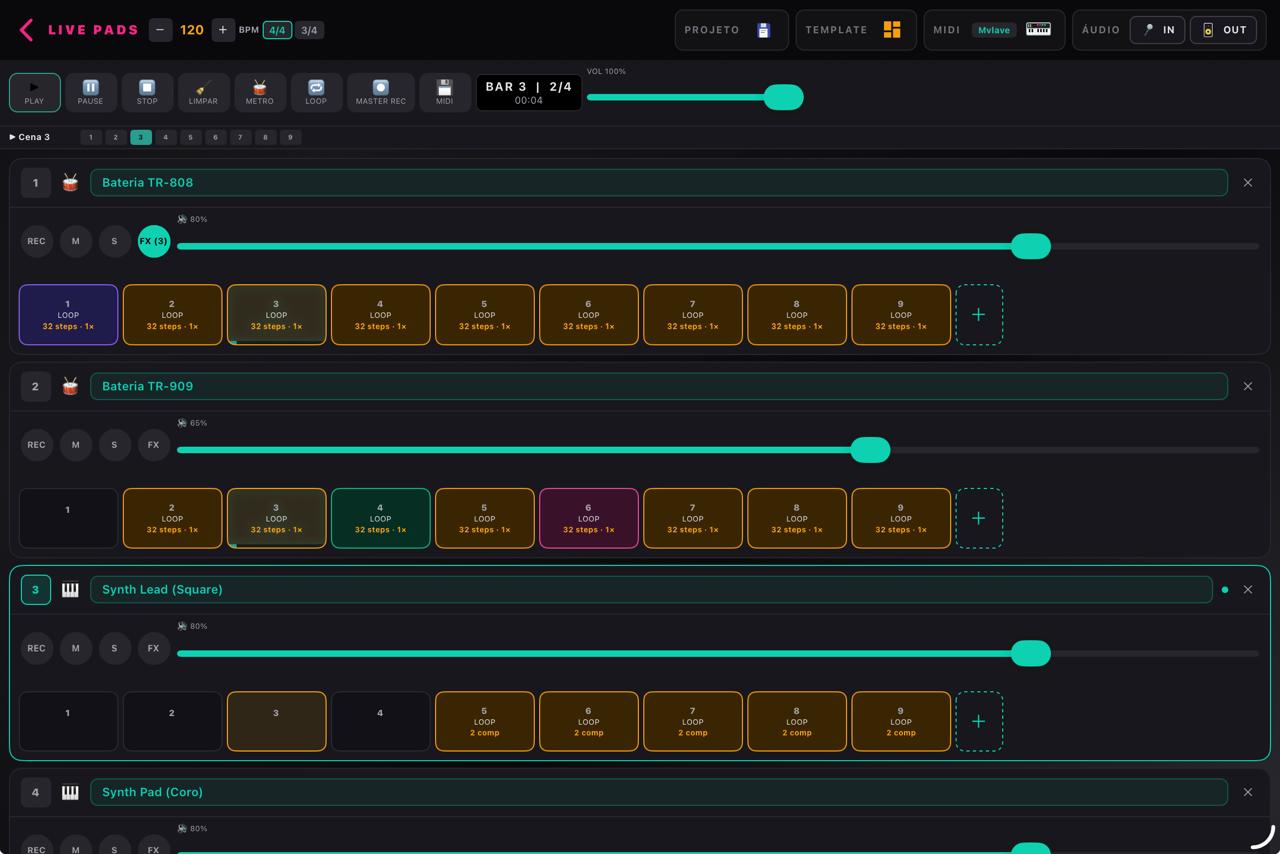
Task: Switch to scene tab 1
Action: click(x=90, y=137)
